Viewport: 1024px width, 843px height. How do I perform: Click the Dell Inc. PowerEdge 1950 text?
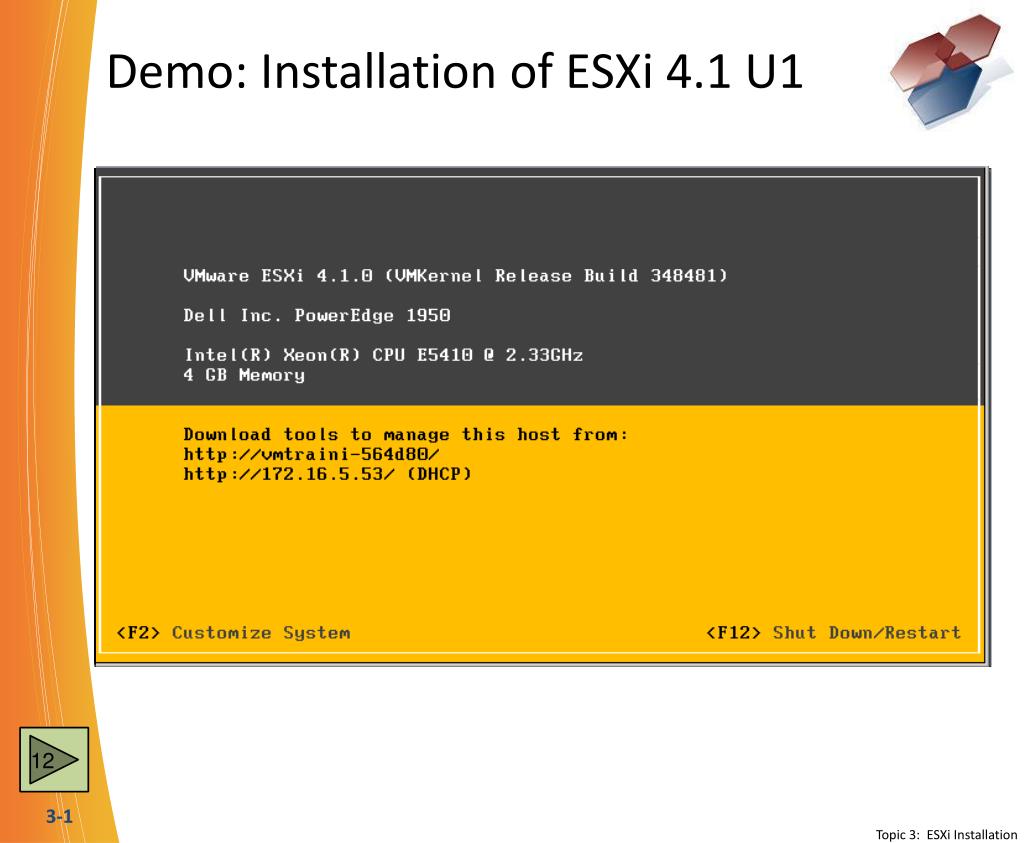click(317, 315)
